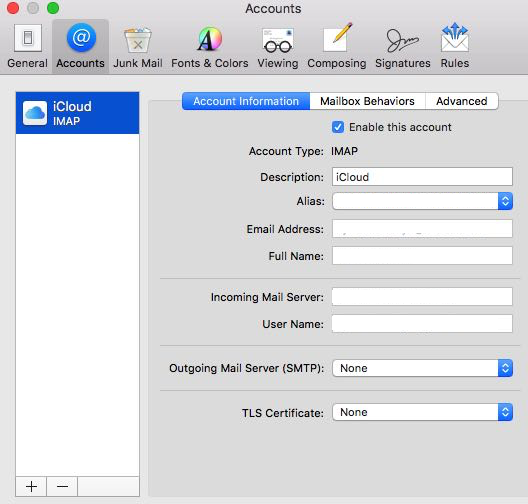
Task: Click into the Email Address field
Action: [x=422, y=229]
